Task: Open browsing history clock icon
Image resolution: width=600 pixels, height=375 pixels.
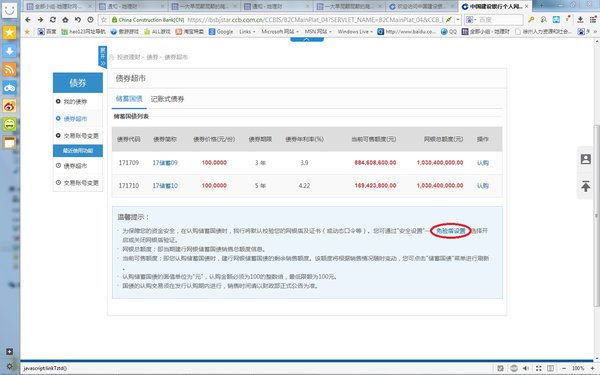Action: click(90, 20)
